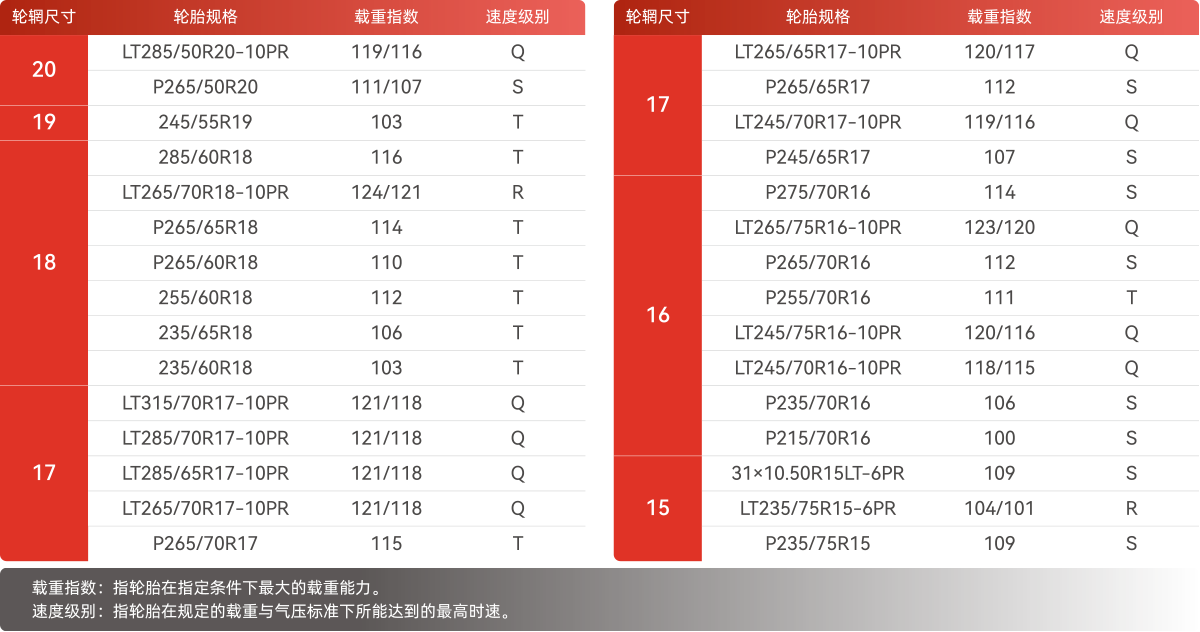The height and width of the screenshot is (632, 1200).
Task: Click the rim size 18 red cell
Action: point(44,262)
